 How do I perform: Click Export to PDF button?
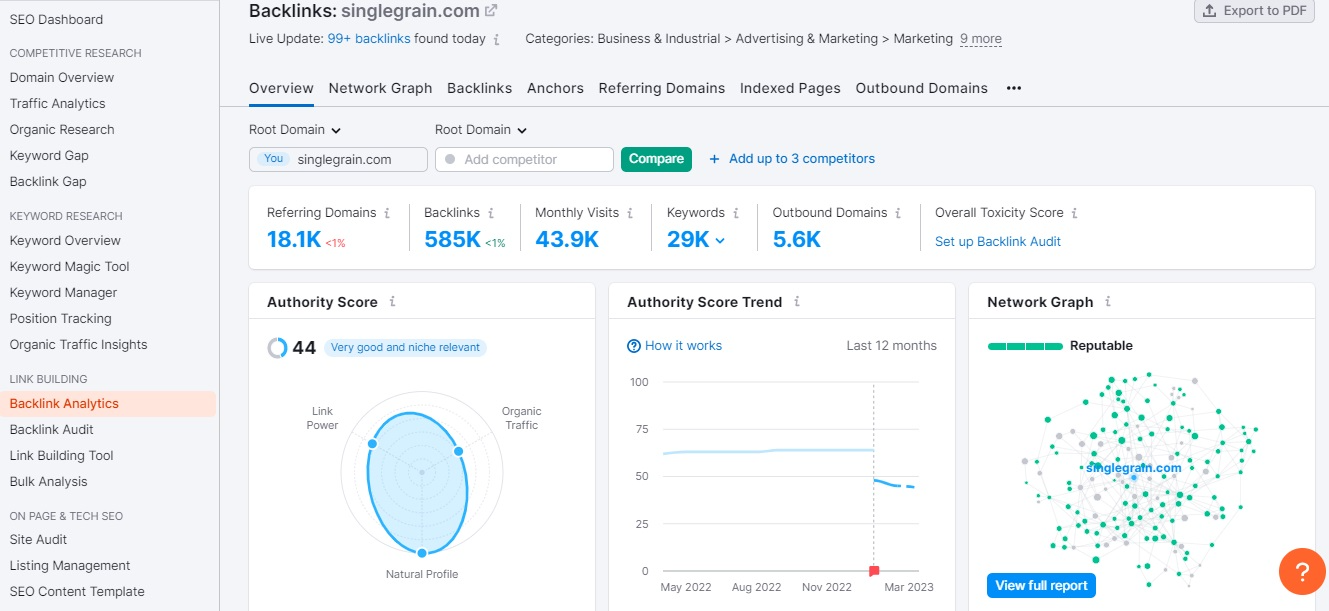tap(1254, 11)
